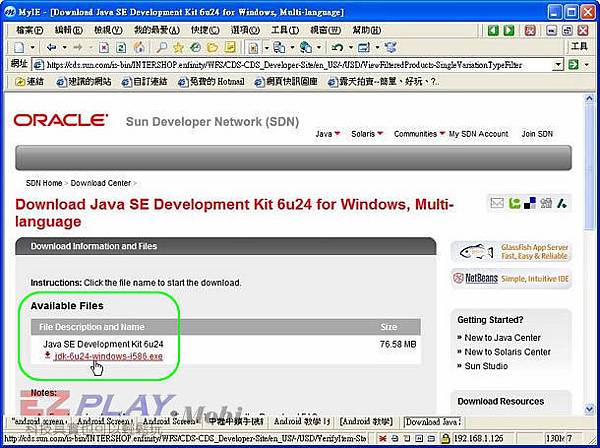Switch to the [Android 教學] tab
This screenshot has width=600, height=448.
click(x=366, y=422)
